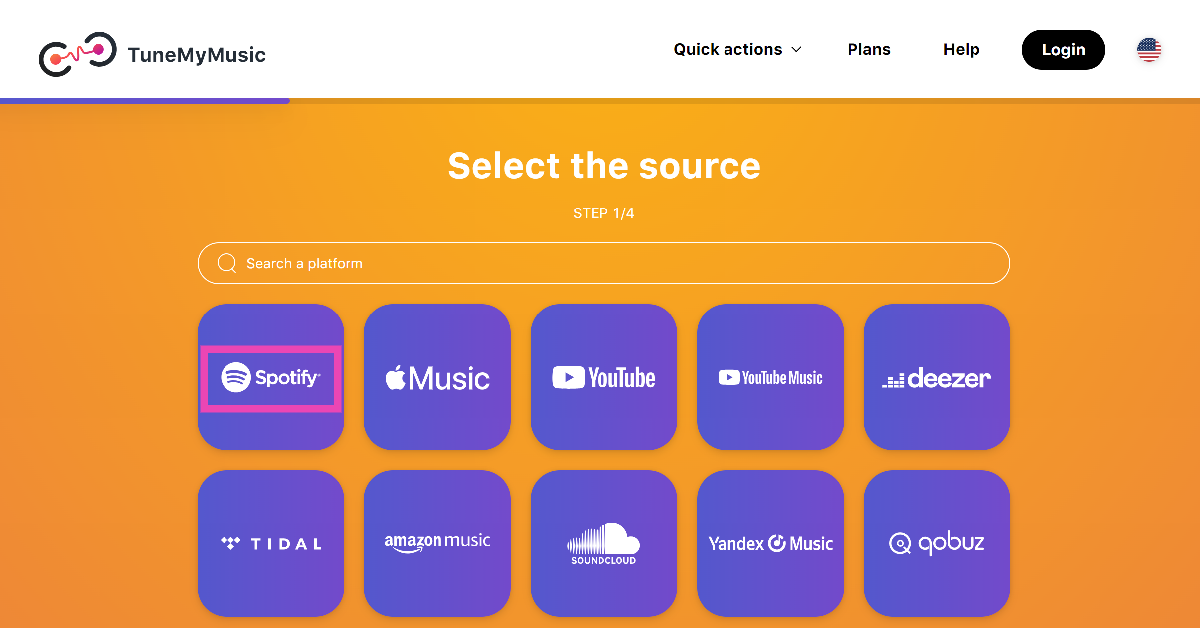This screenshot has height=628, width=1200.
Task: Choose Apple Music as the source
Action: tap(437, 378)
